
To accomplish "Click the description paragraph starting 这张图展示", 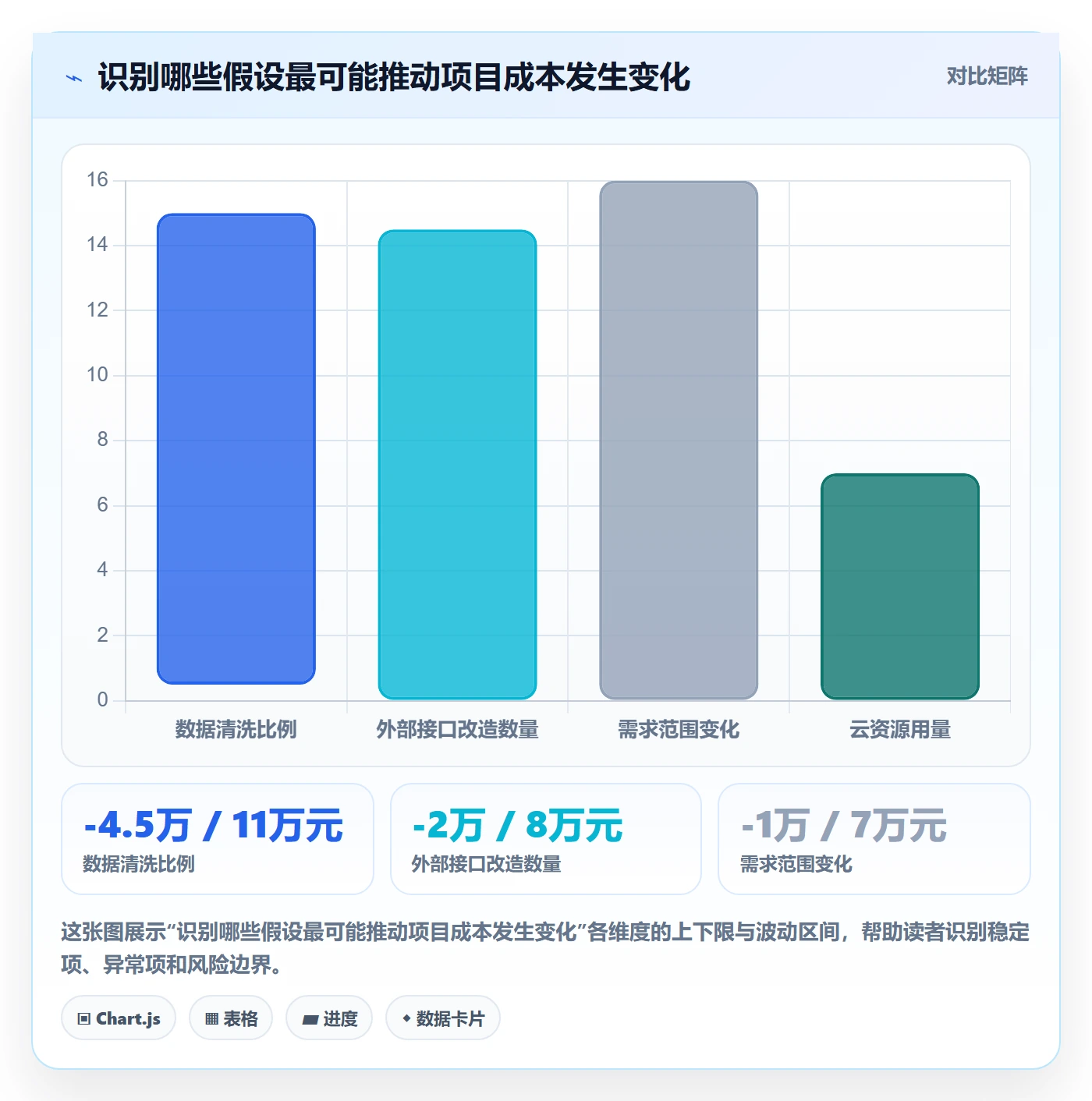I will [x=545, y=948].
